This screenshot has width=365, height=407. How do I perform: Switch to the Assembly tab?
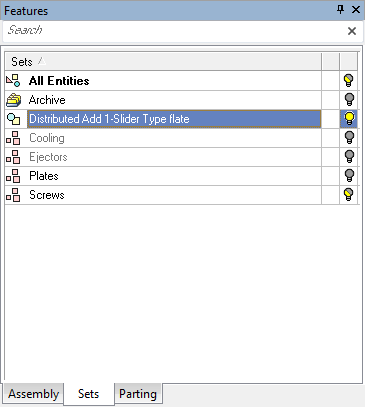tap(33, 394)
